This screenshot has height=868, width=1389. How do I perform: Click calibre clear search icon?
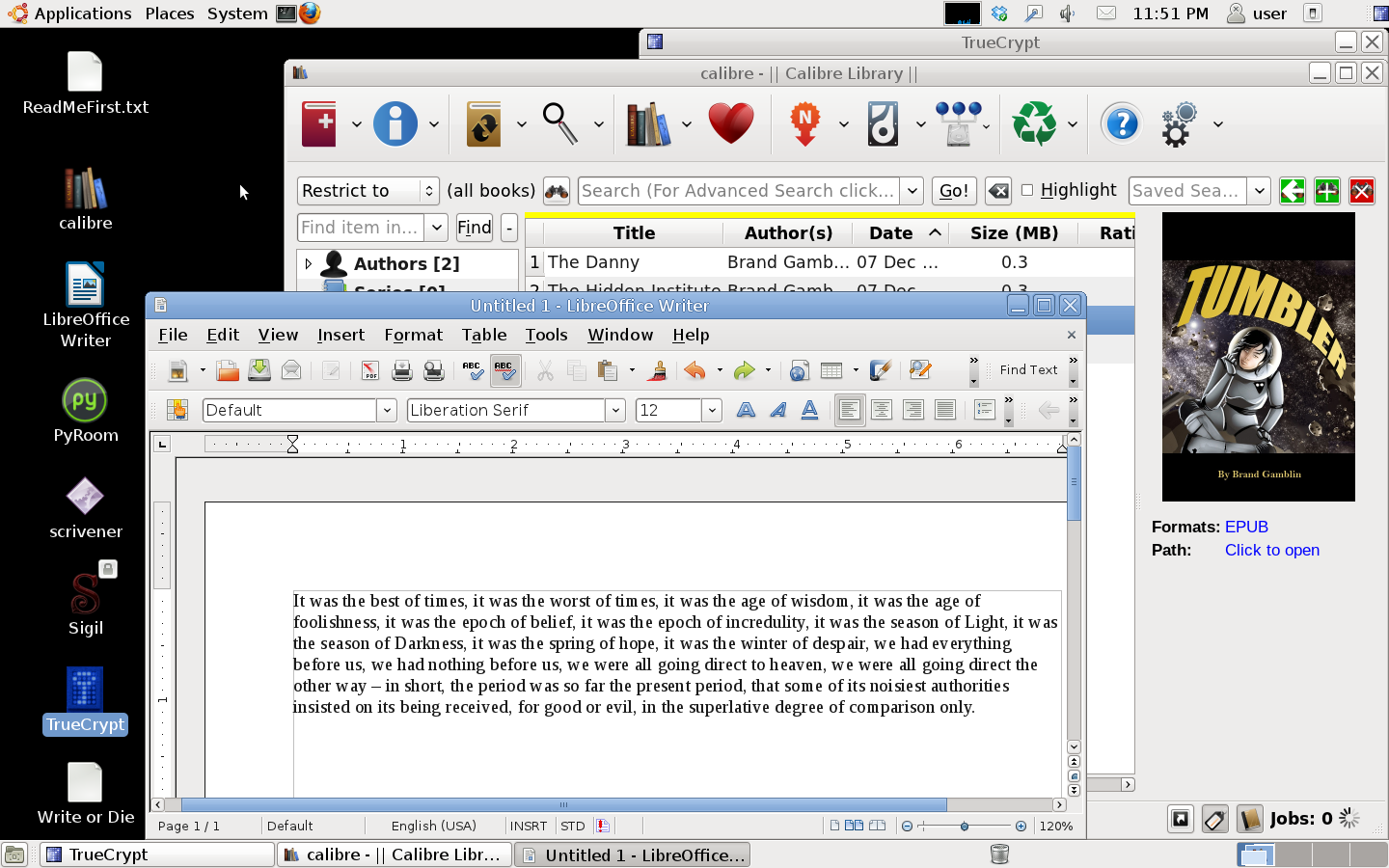[x=998, y=191]
